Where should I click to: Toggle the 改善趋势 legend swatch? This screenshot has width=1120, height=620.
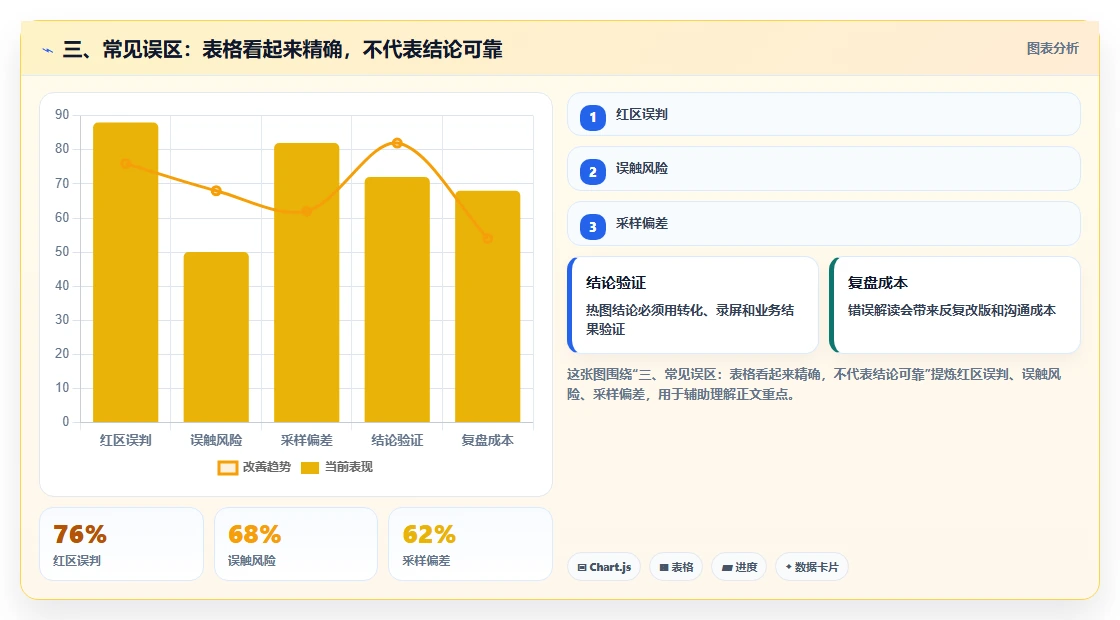(228, 468)
